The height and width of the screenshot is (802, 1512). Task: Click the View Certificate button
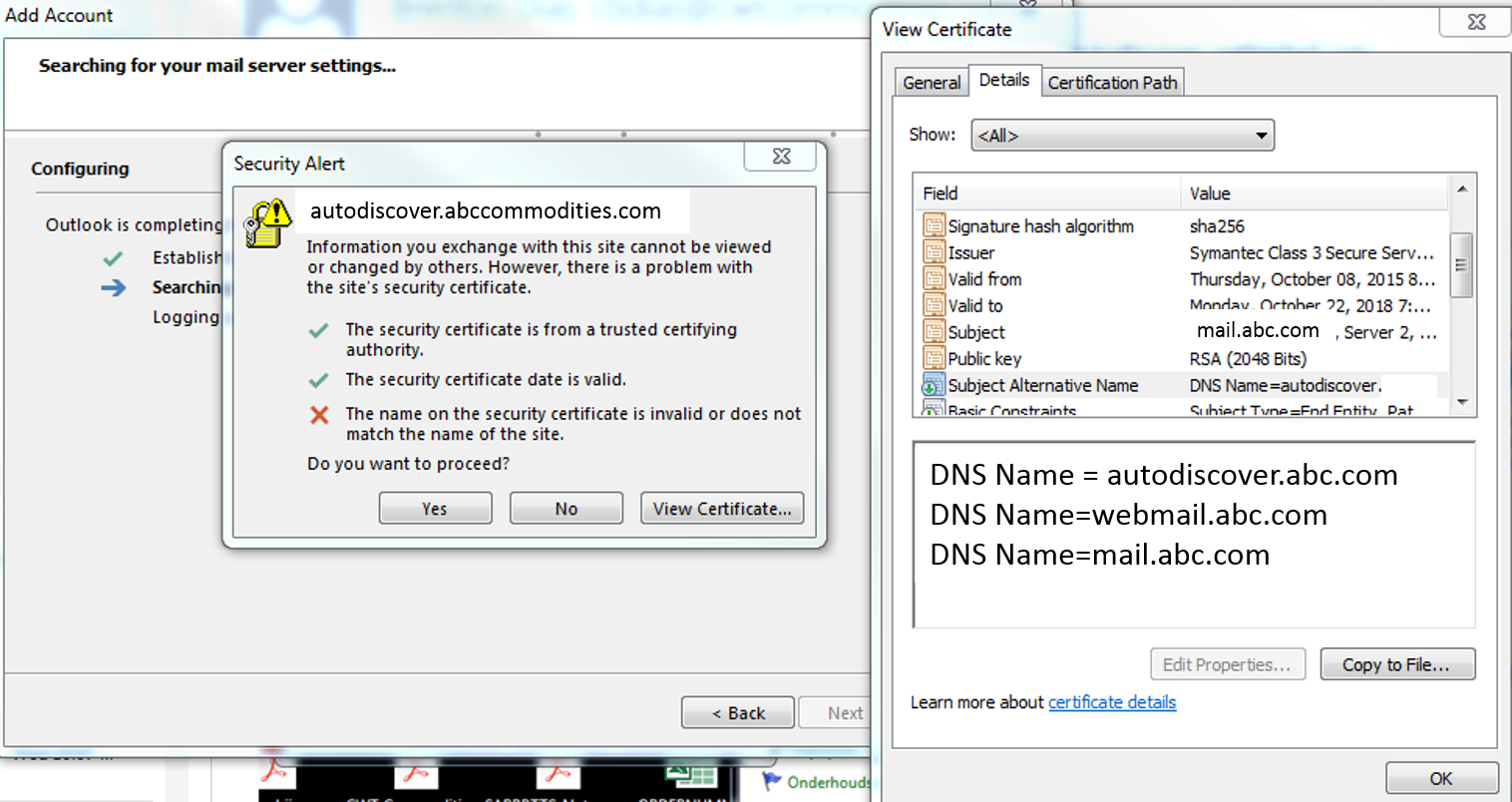click(x=721, y=509)
